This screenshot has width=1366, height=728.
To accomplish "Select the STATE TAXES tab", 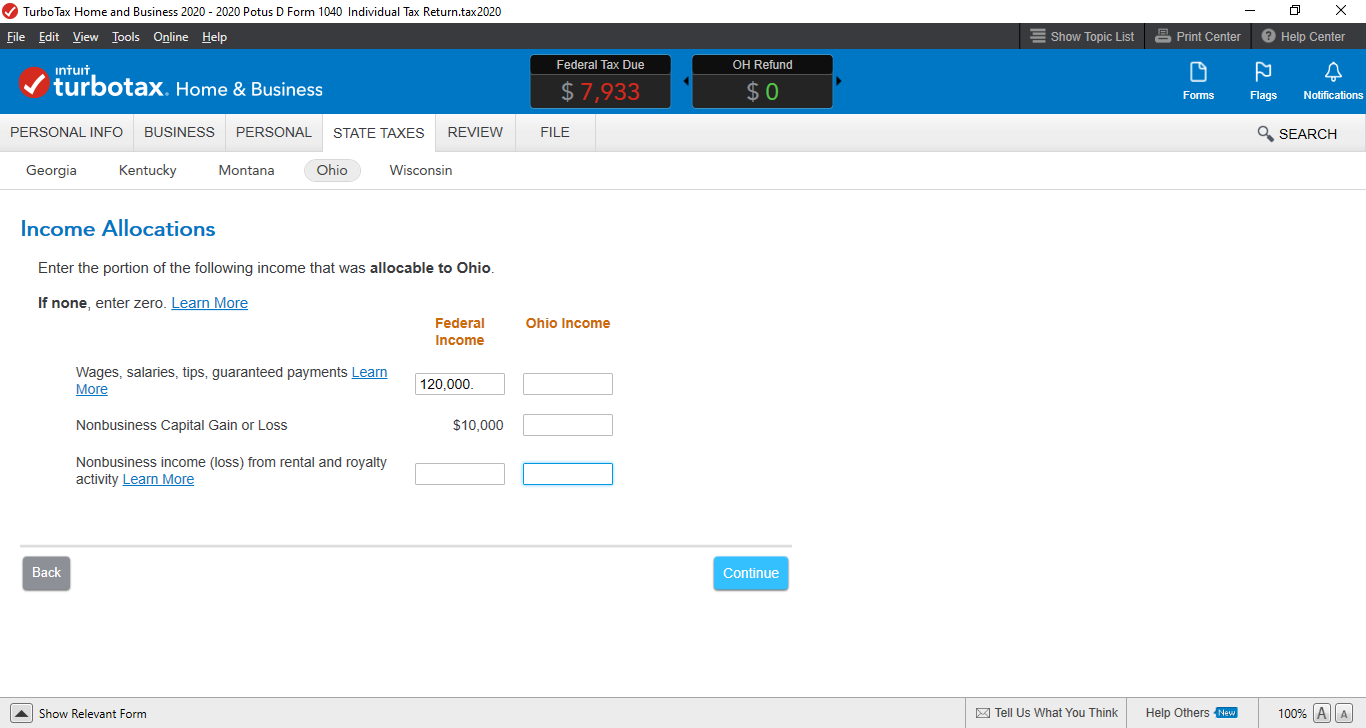I will 379,133.
